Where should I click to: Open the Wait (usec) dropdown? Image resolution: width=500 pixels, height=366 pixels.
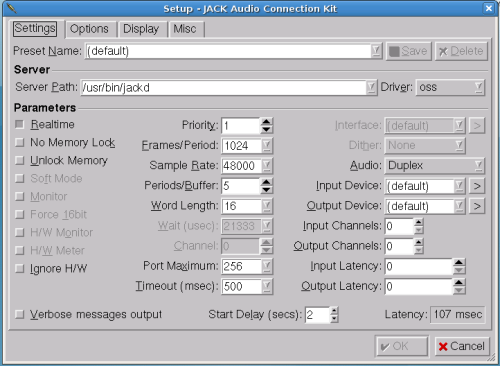267,226
